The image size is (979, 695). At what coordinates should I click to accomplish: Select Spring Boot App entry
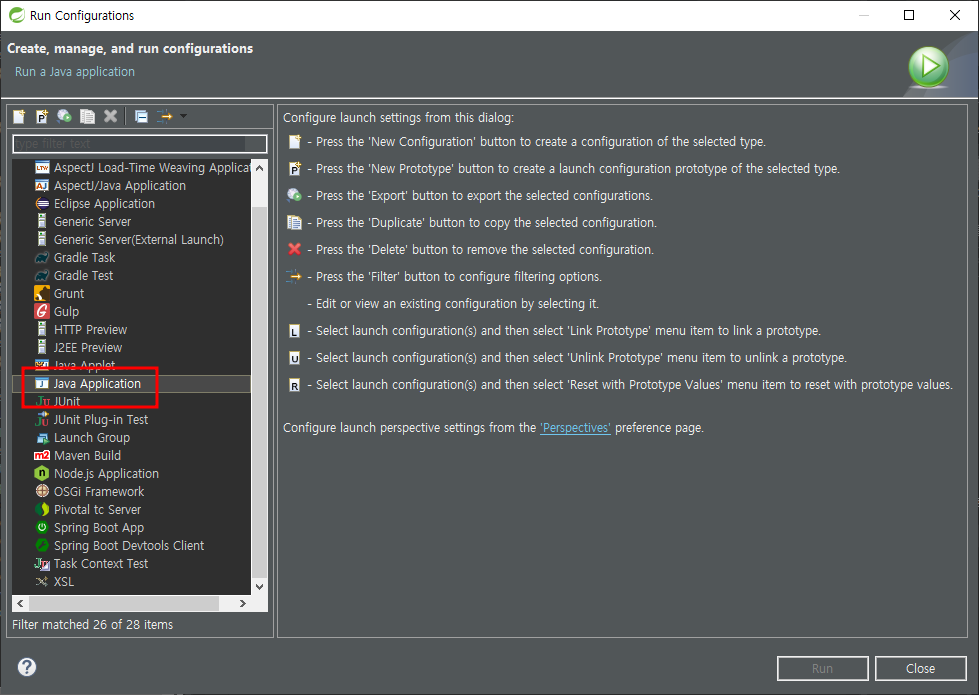[99, 528]
